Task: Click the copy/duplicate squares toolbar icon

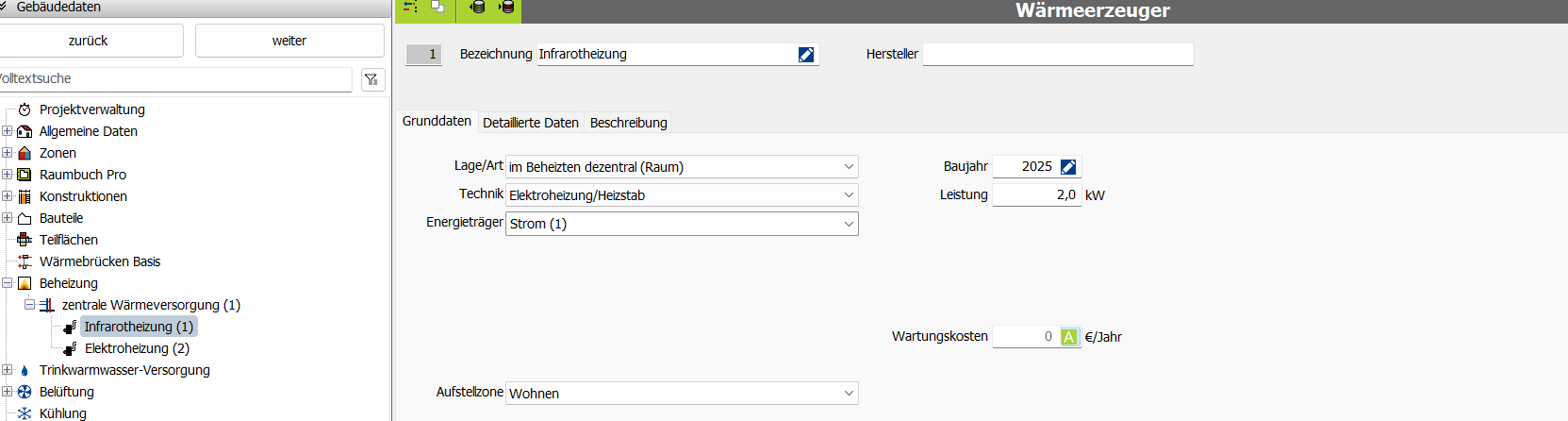Action: coord(437,7)
